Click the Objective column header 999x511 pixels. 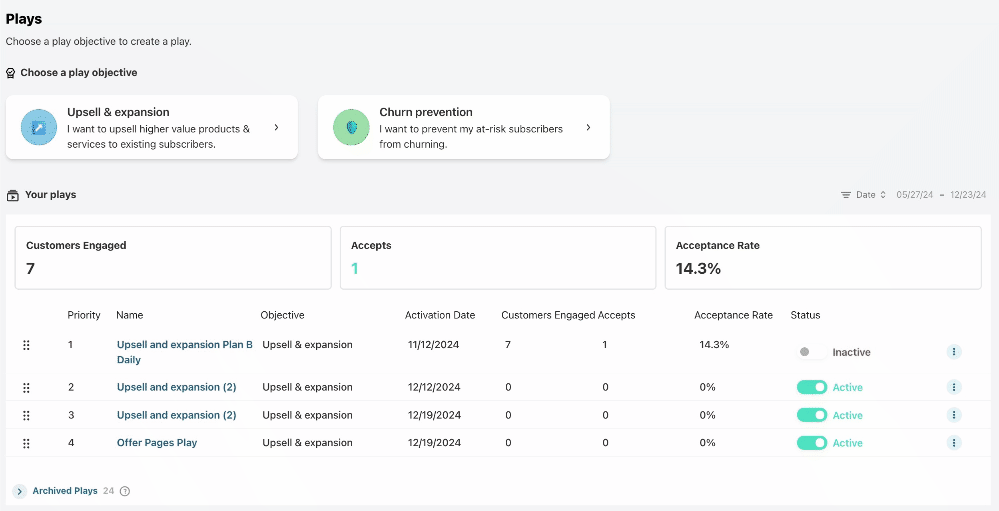(x=282, y=315)
